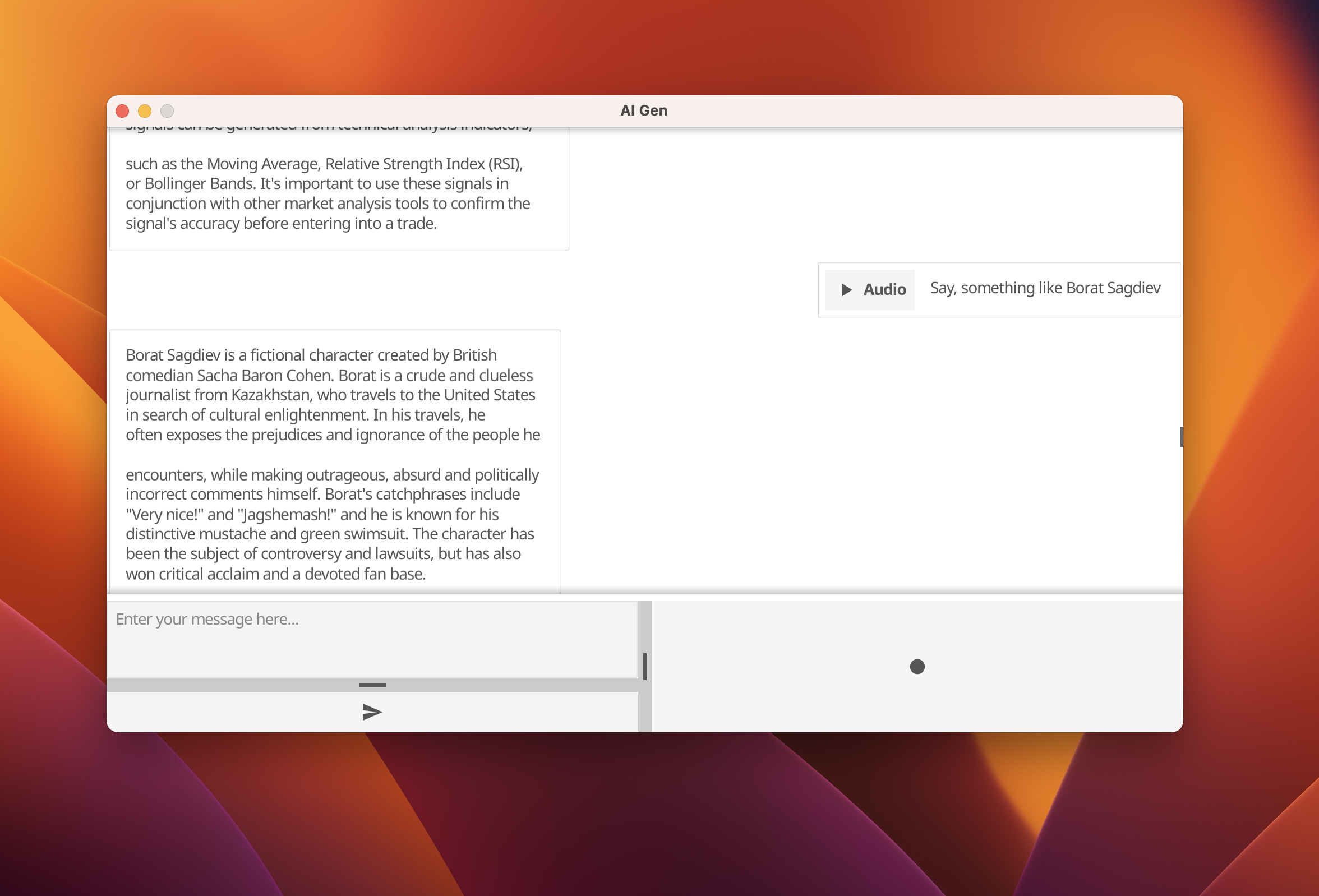Click the play triangle on the audio message
The height and width of the screenshot is (896, 1319).
(x=846, y=290)
